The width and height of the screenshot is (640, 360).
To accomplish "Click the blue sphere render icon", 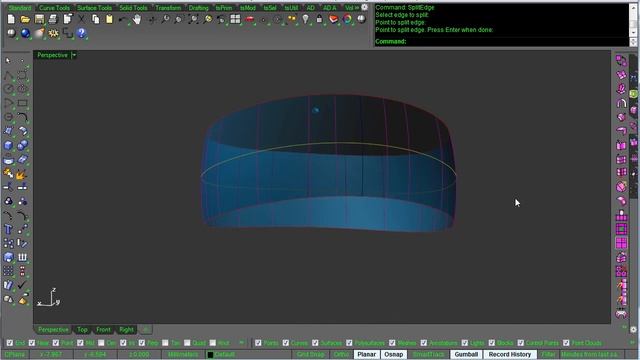I will [25, 33].
